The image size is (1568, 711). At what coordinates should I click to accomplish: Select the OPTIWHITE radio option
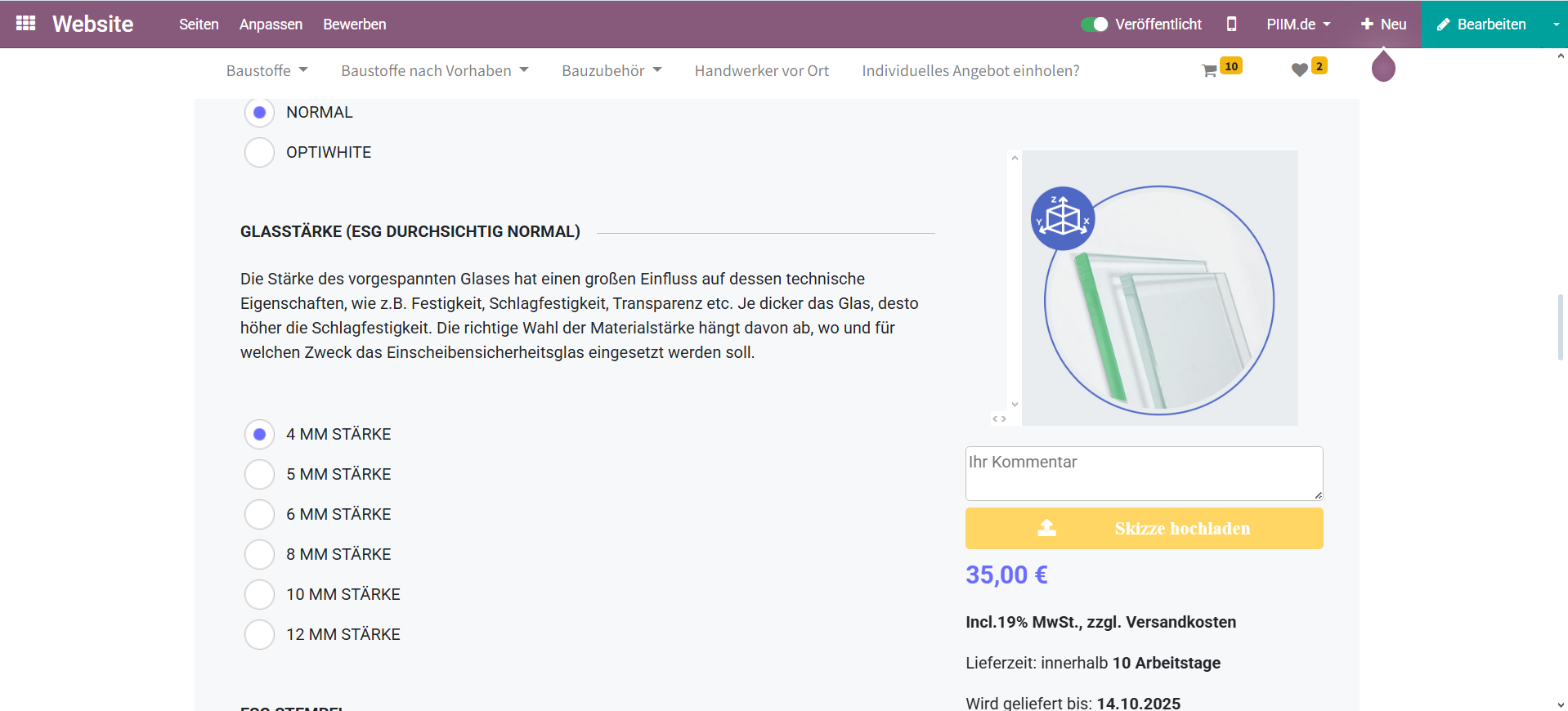(260, 153)
